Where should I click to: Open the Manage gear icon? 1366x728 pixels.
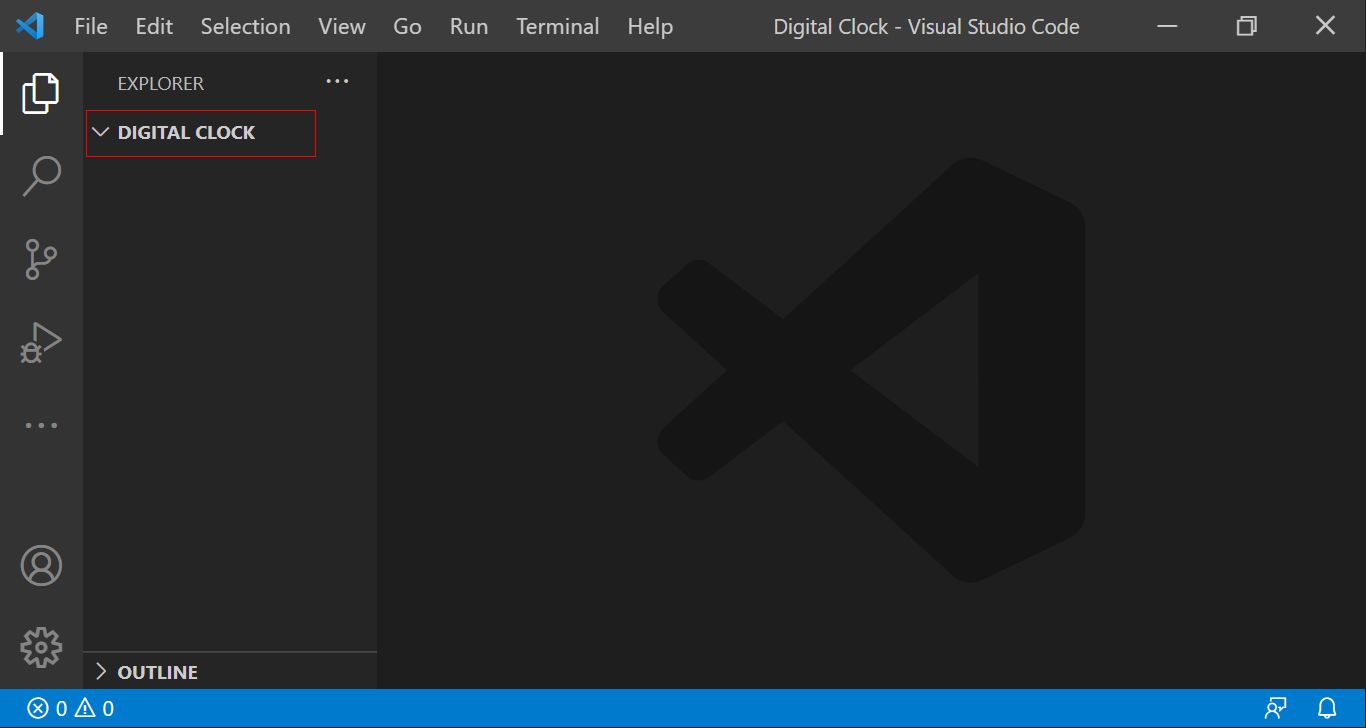tap(41, 647)
